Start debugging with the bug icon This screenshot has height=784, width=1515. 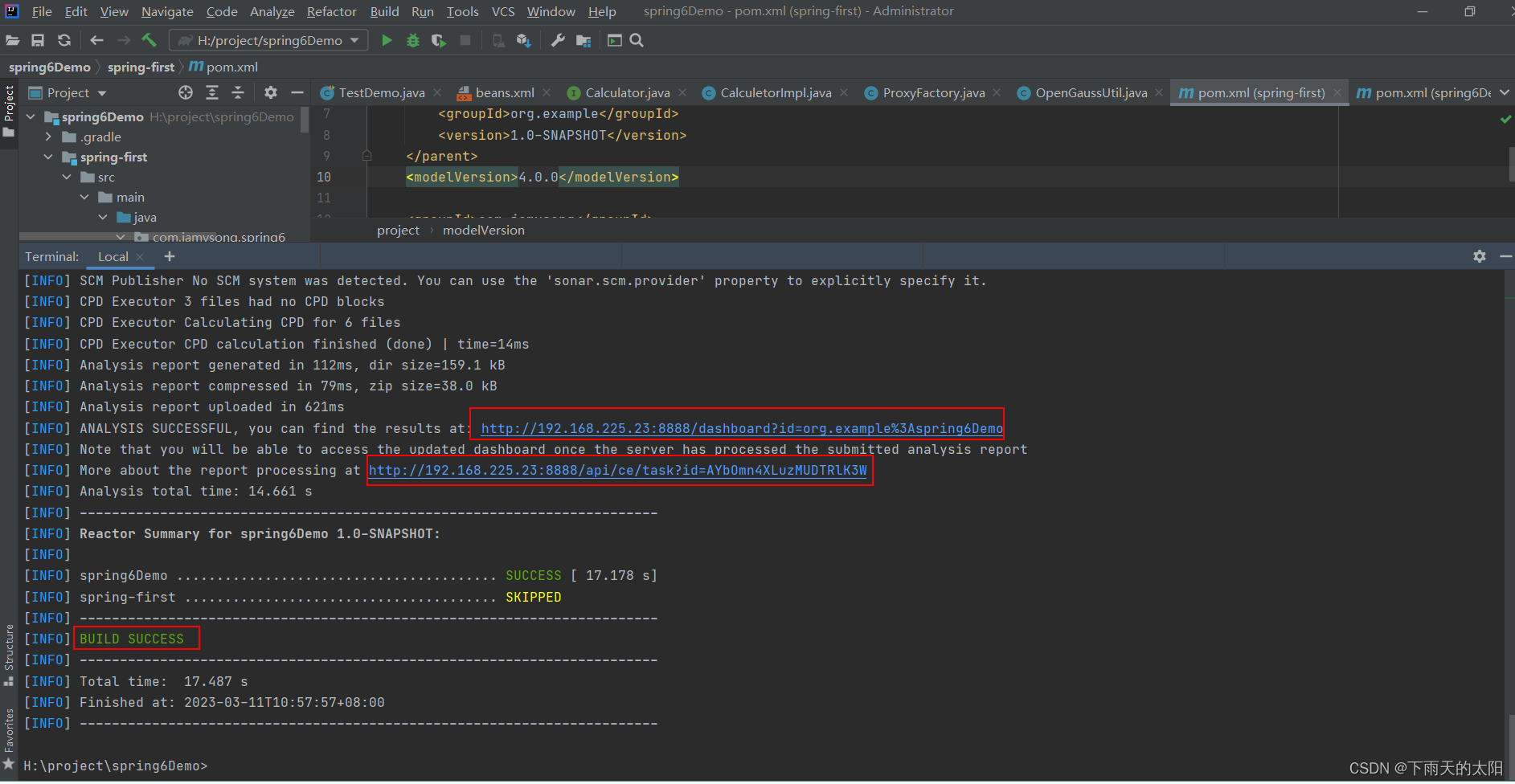pos(413,40)
